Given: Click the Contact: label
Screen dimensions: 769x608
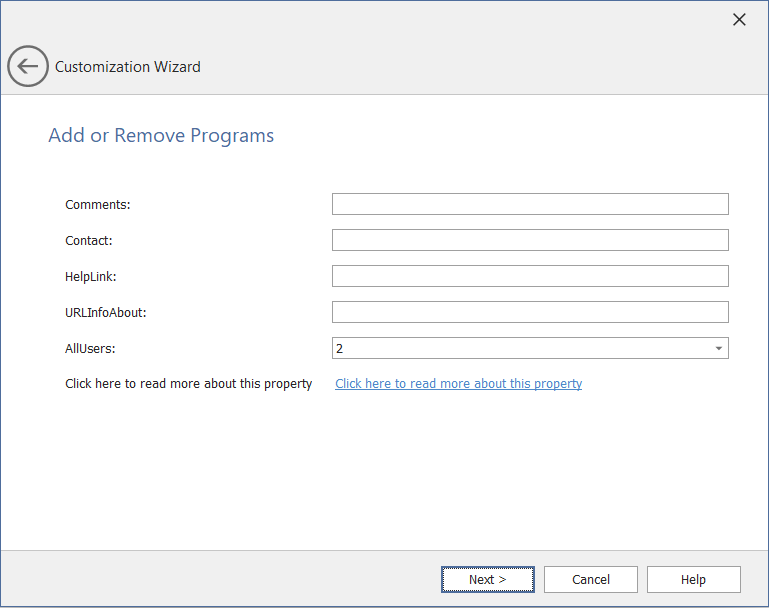Looking at the screenshot, I should pos(89,240).
